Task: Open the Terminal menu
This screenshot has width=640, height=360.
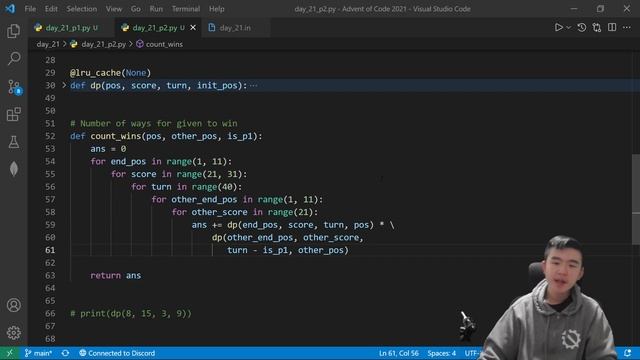Action: coord(186,9)
